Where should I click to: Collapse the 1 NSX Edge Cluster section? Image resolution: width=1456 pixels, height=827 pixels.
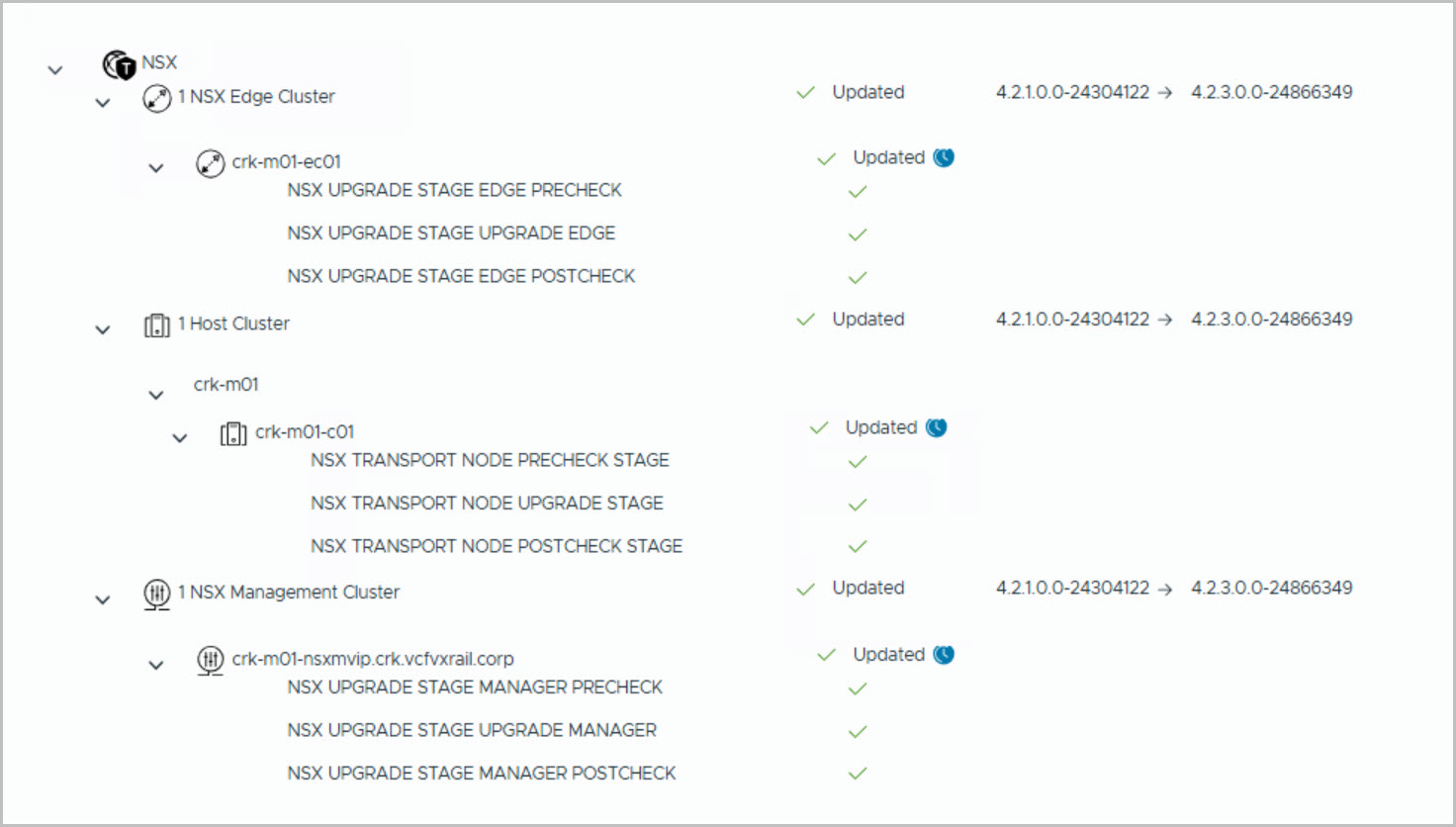point(103,103)
